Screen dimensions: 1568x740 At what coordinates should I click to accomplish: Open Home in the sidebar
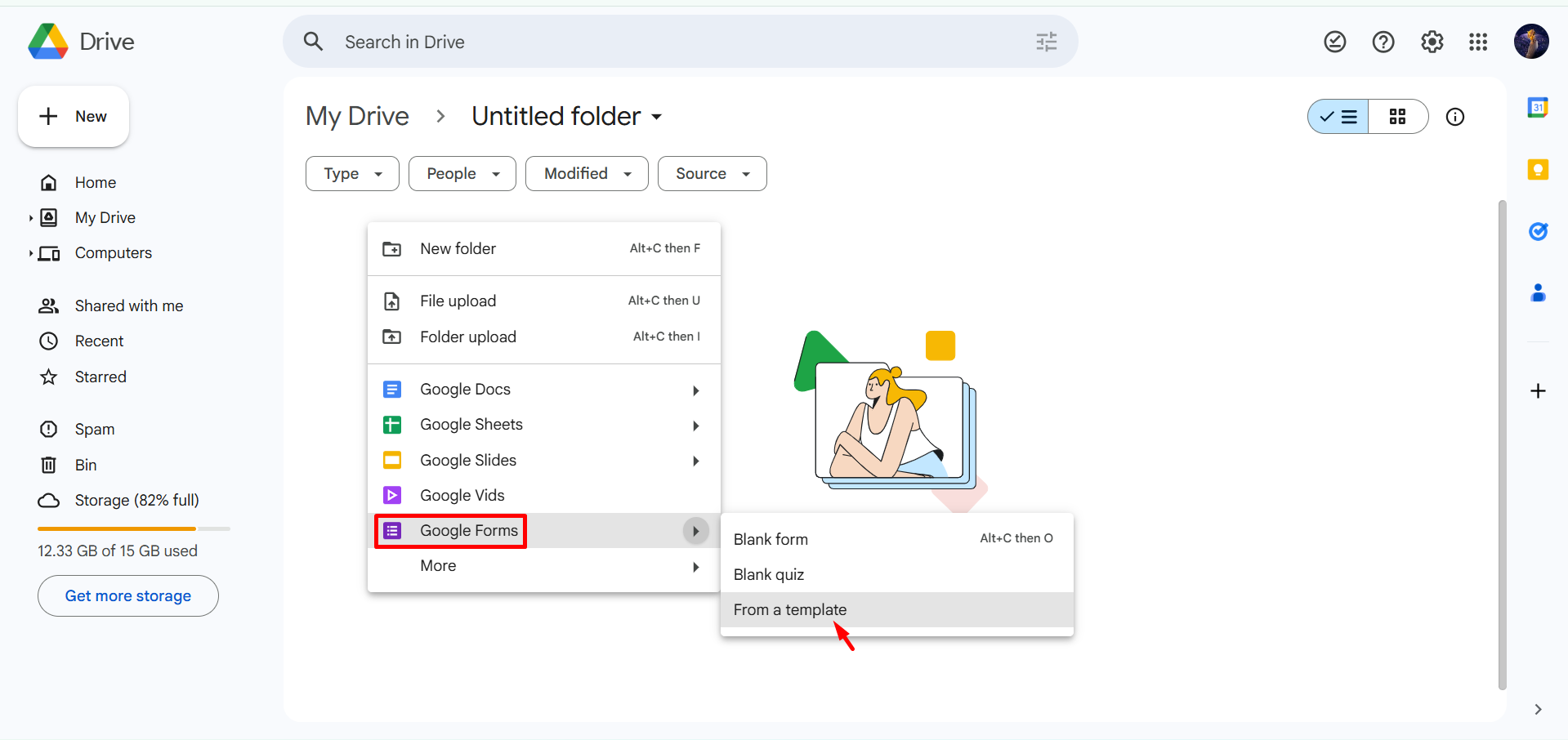[x=96, y=183]
